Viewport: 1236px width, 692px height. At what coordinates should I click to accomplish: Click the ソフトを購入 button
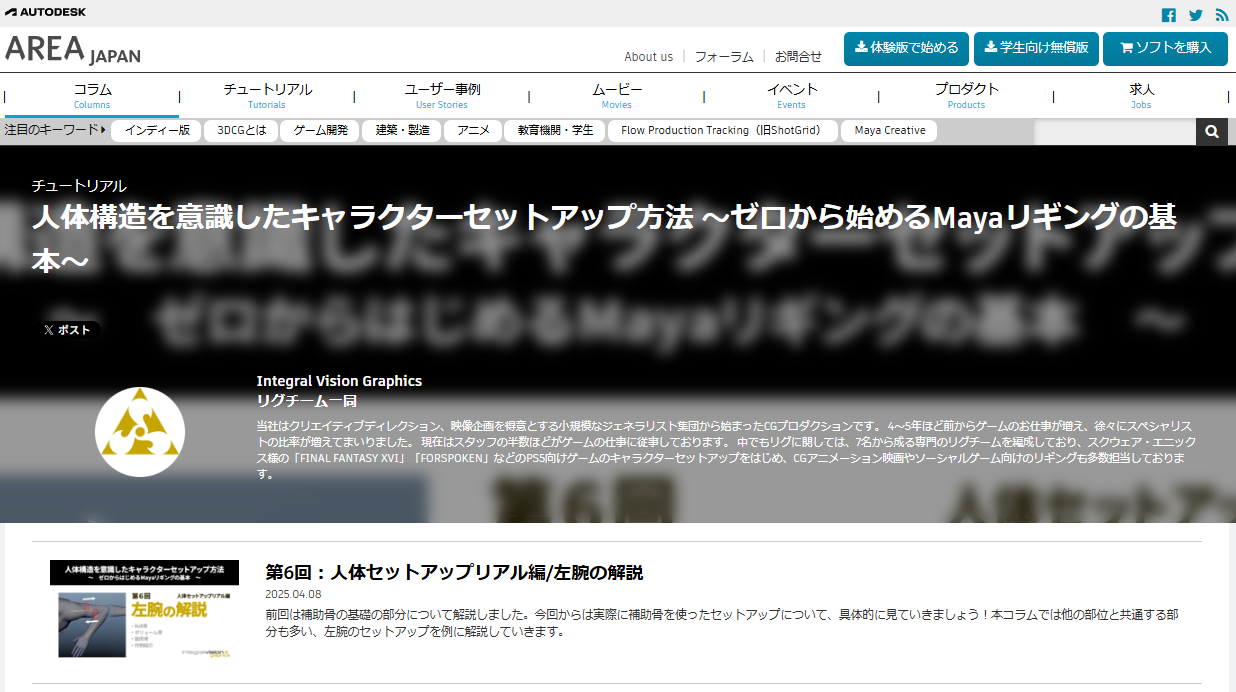coord(1165,48)
